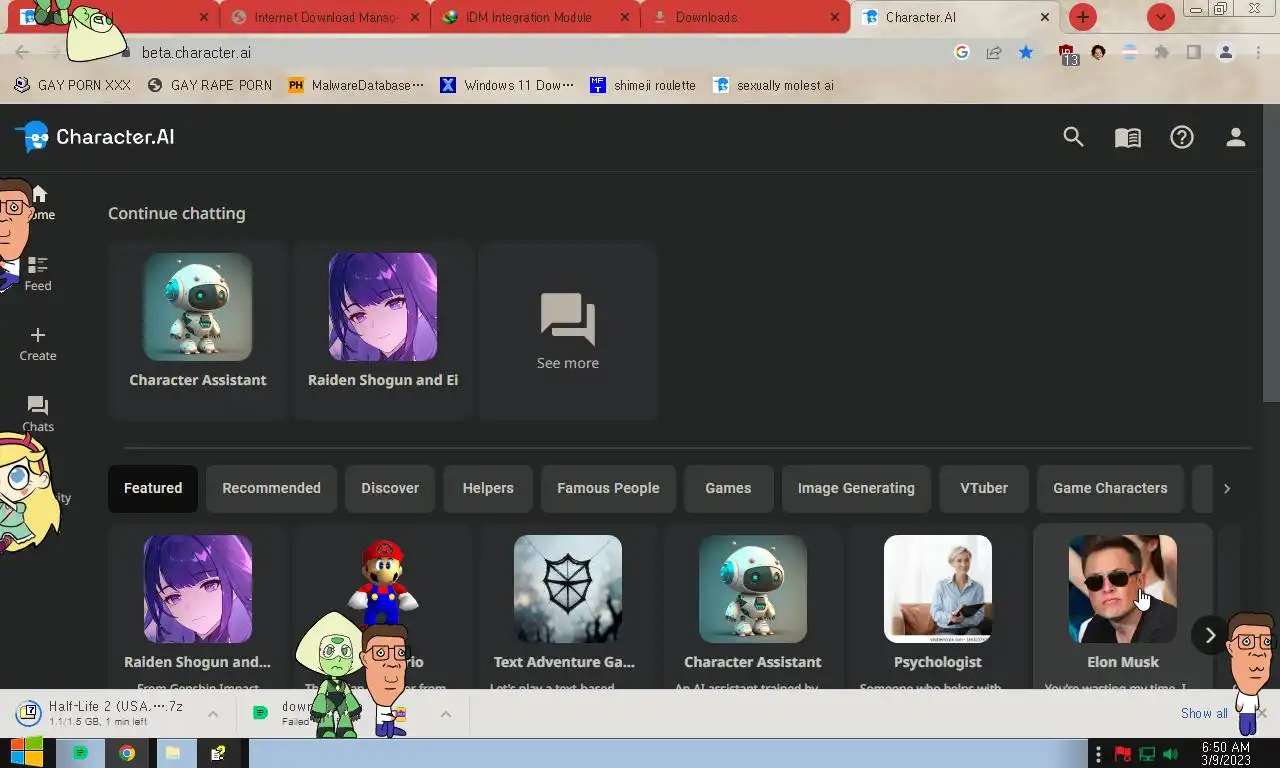Open Chats in the left sidebar
The height and width of the screenshot is (768, 1280).
(x=38, y=414)
